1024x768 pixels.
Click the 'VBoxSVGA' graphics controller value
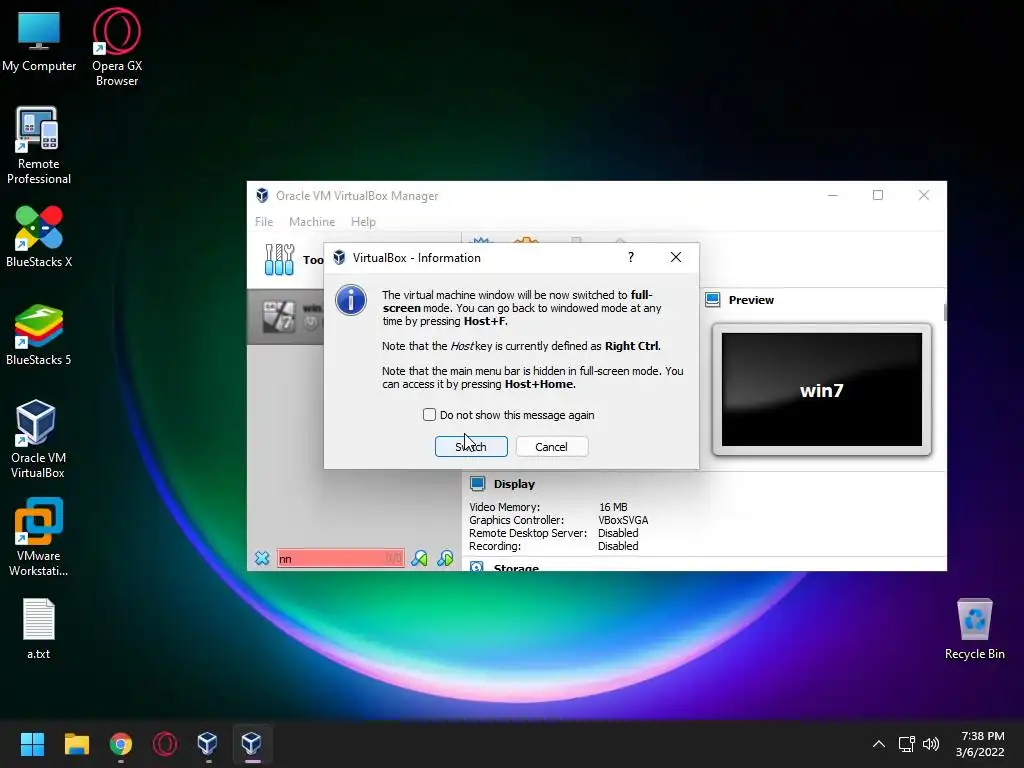pyautogui.click(x=623, y=520)
